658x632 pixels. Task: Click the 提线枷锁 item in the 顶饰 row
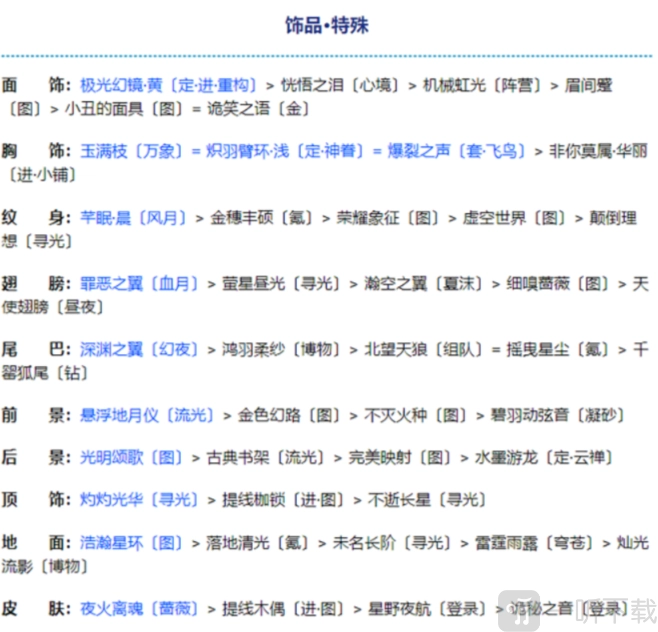tap(253, 499)
